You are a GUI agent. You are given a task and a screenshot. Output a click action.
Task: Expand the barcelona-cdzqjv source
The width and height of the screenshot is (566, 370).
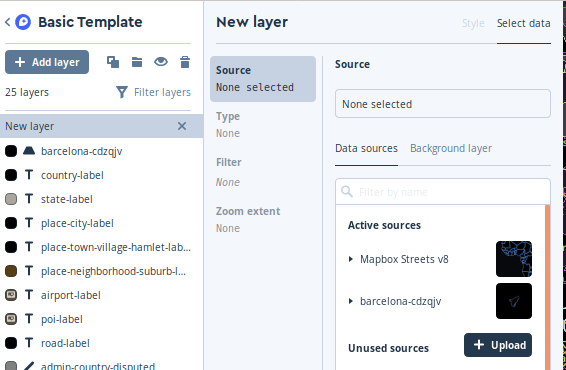351,301
